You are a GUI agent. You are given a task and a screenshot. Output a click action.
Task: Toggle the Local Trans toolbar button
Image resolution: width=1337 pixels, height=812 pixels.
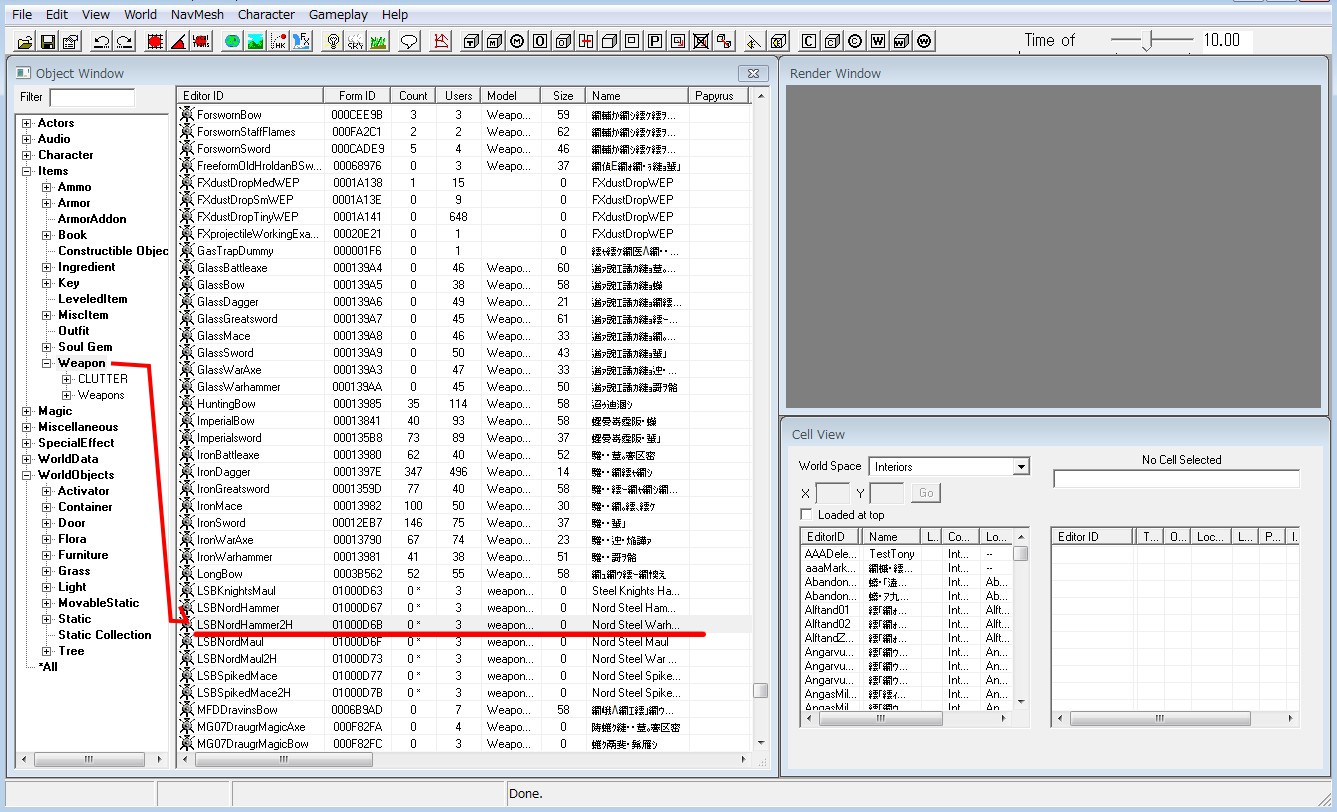[x=201, y=41]
